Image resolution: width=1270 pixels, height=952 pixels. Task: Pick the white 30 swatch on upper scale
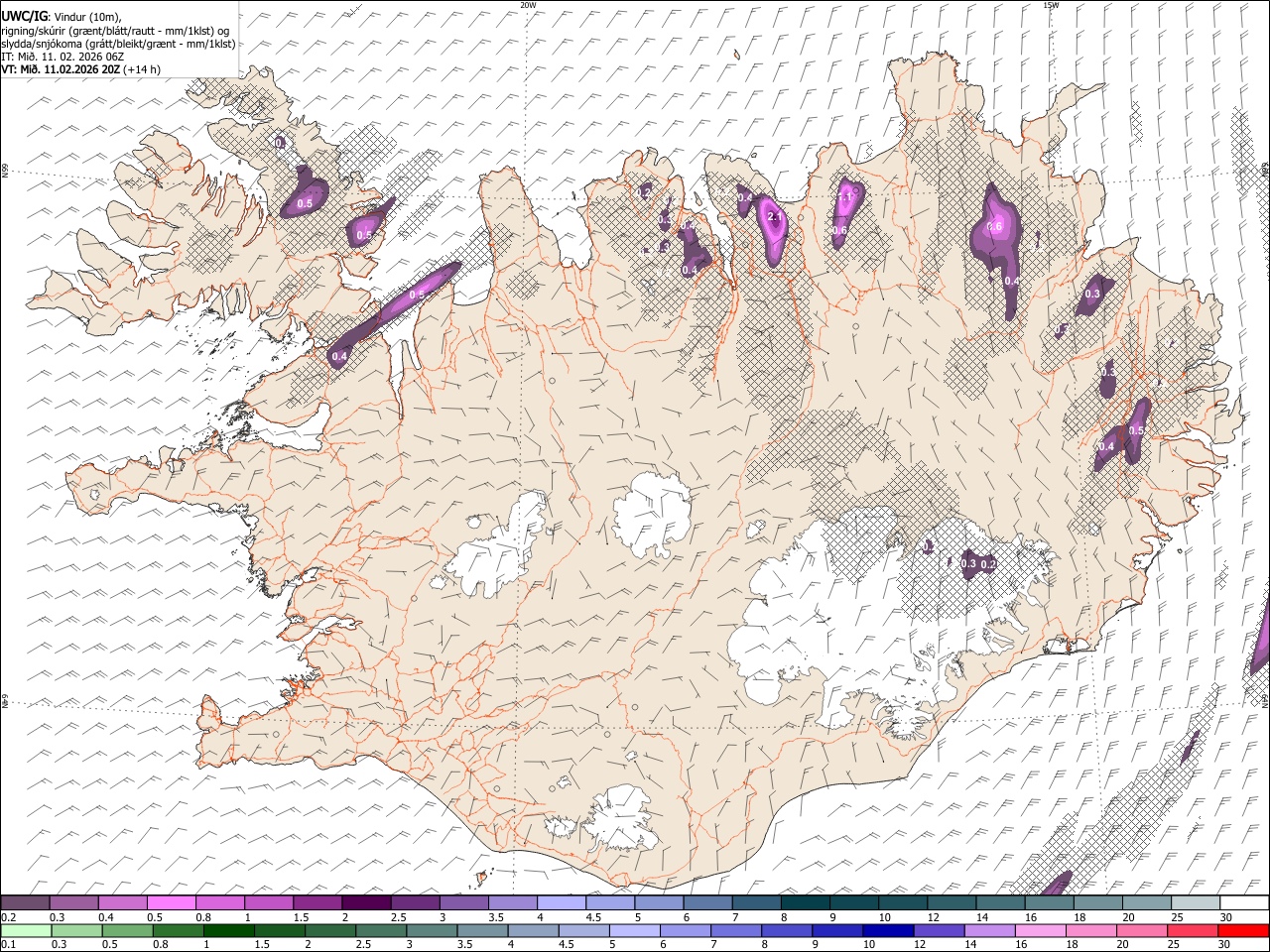[1243, 903]
